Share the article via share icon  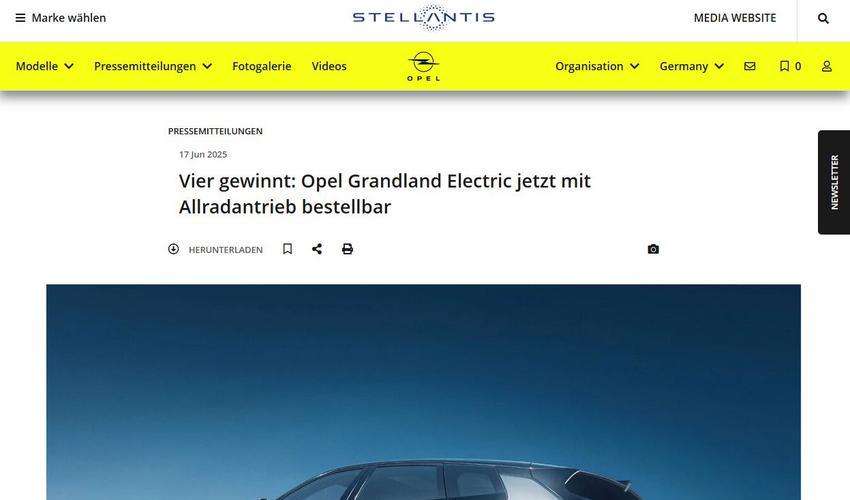coord(317,249)
